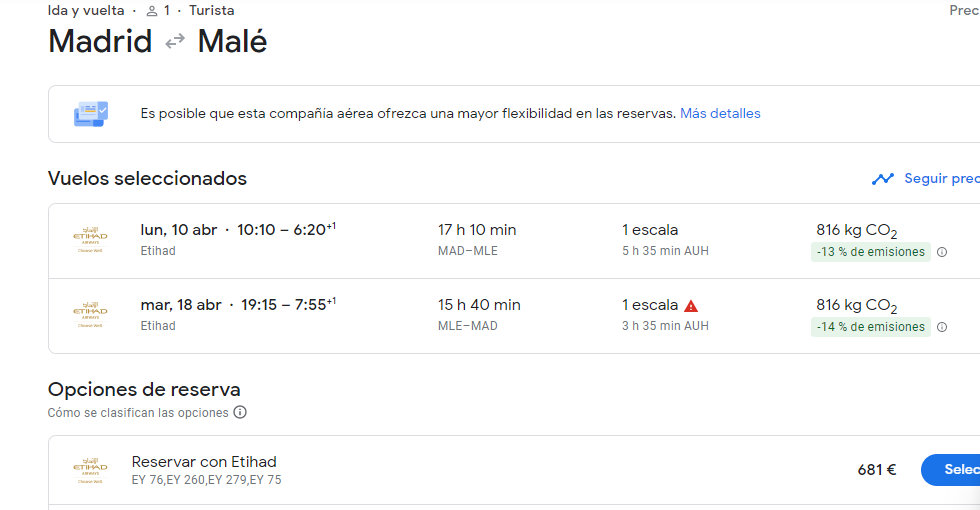
Task: Click the -14 % de emisiones badge
Action: click(871, 327)
